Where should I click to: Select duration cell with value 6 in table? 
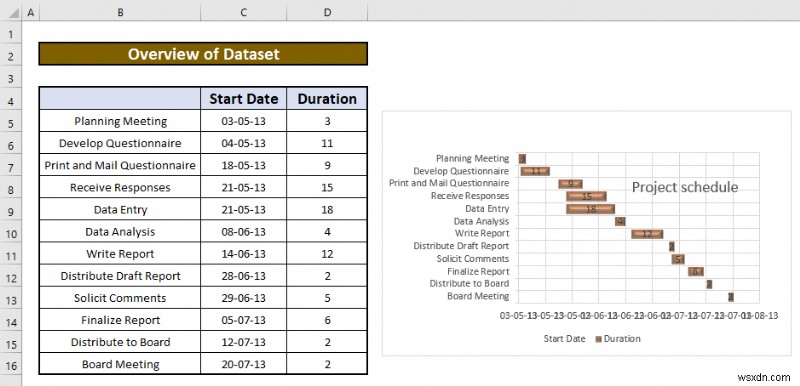[327, 320]
